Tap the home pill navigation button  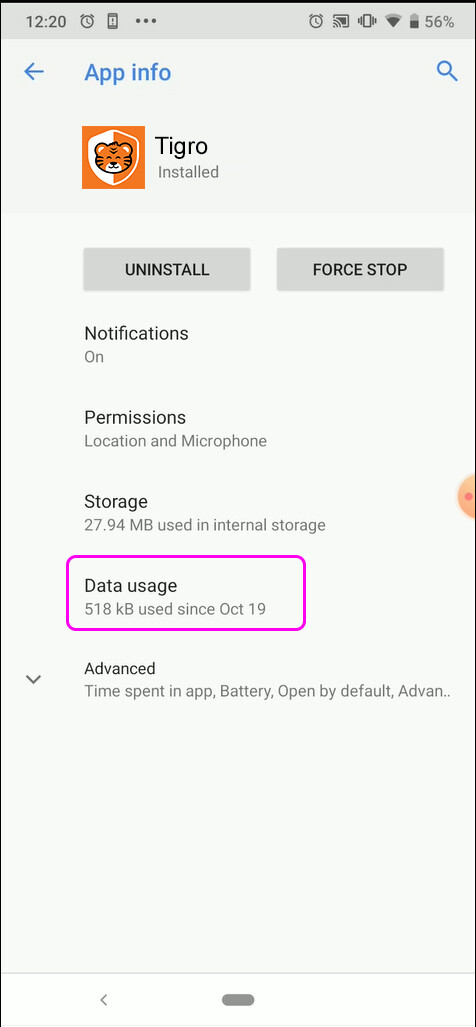pos(238,999)
